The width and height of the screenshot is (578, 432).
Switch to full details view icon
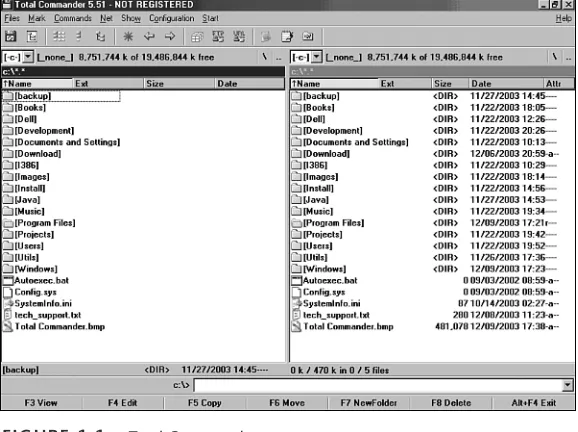tap(79, 36)
